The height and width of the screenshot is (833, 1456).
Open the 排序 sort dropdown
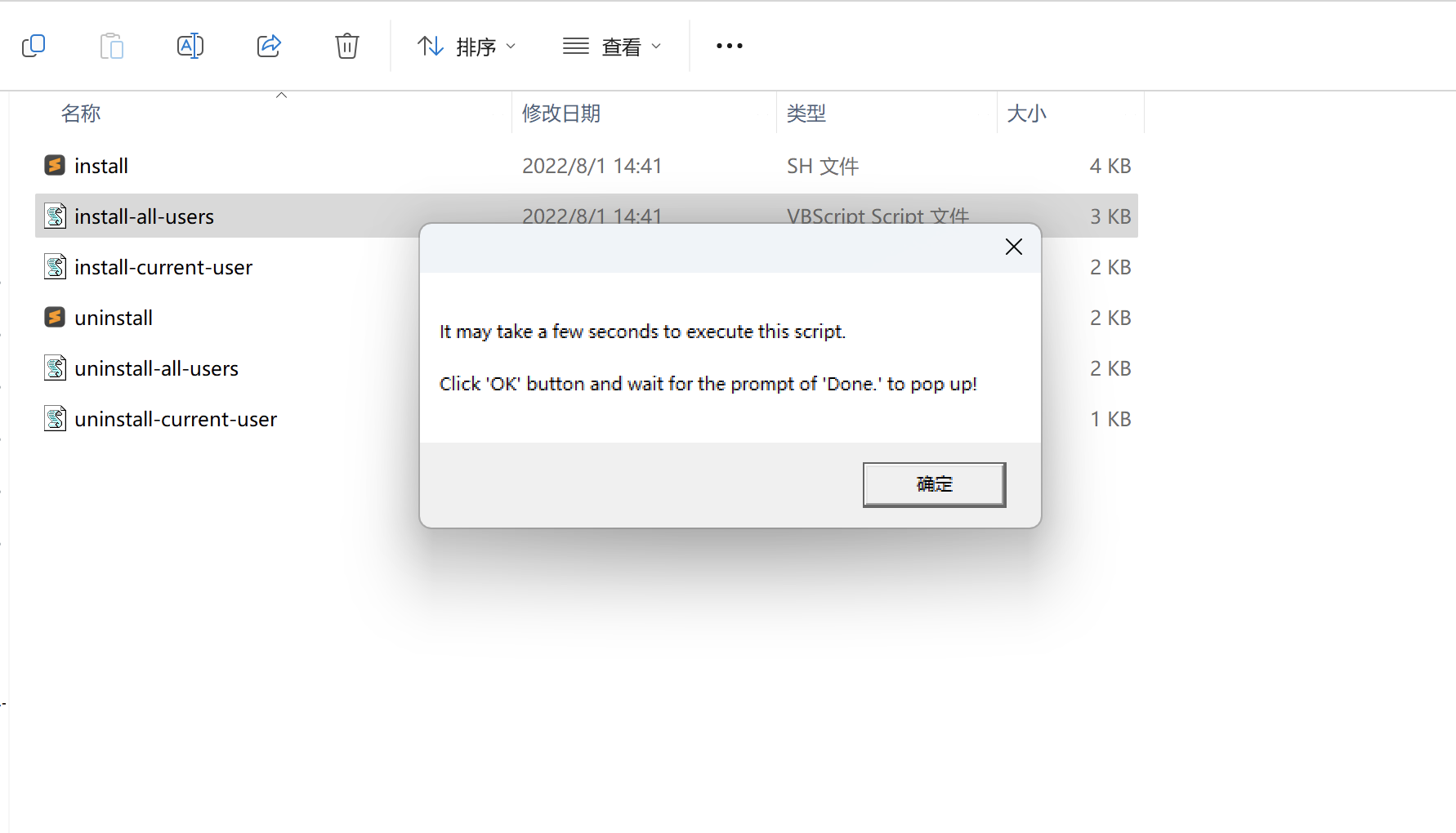click(x=467, y=47)
